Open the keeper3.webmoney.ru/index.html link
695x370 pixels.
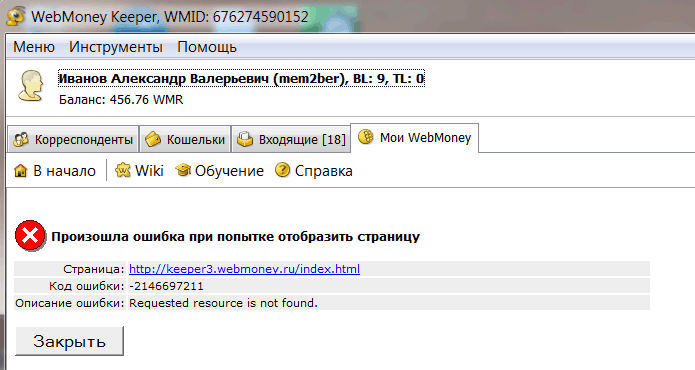(244, 269)
